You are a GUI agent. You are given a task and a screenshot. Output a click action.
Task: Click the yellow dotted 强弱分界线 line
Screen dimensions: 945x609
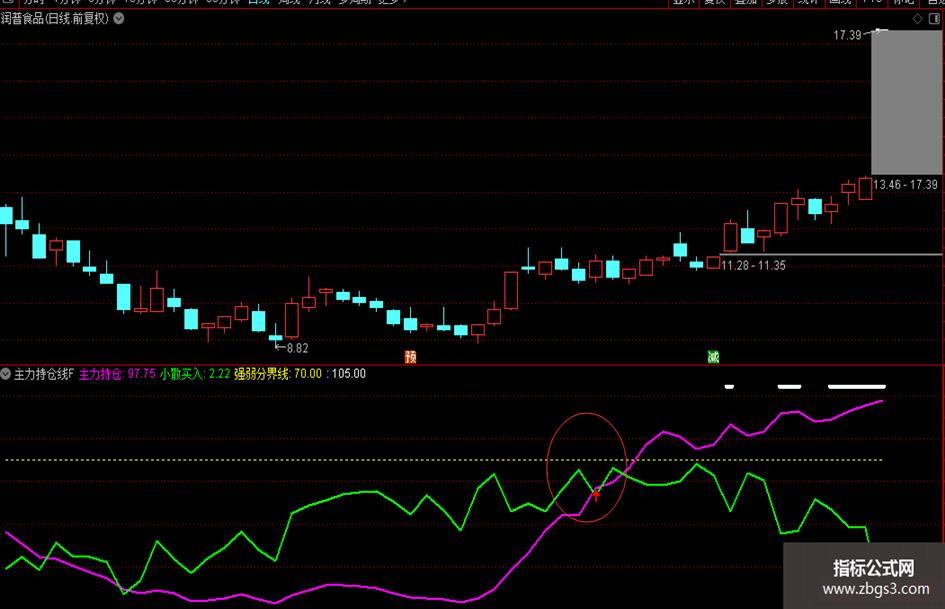click(444, 460)
